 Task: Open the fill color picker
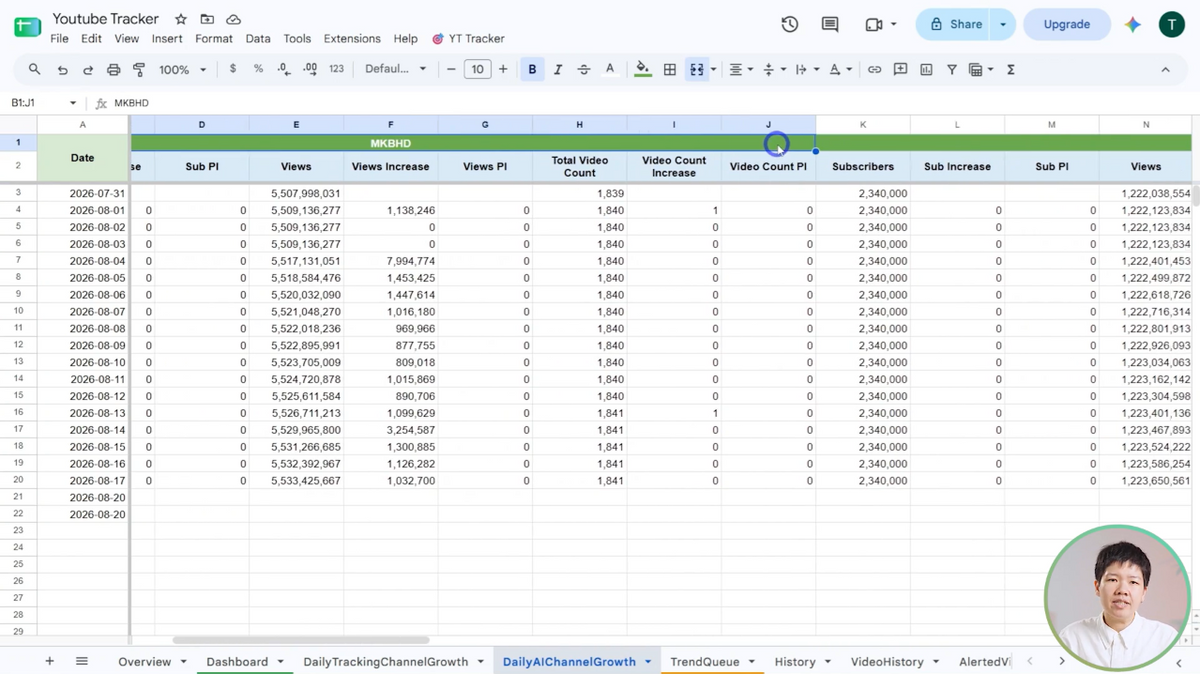(643, 69)
